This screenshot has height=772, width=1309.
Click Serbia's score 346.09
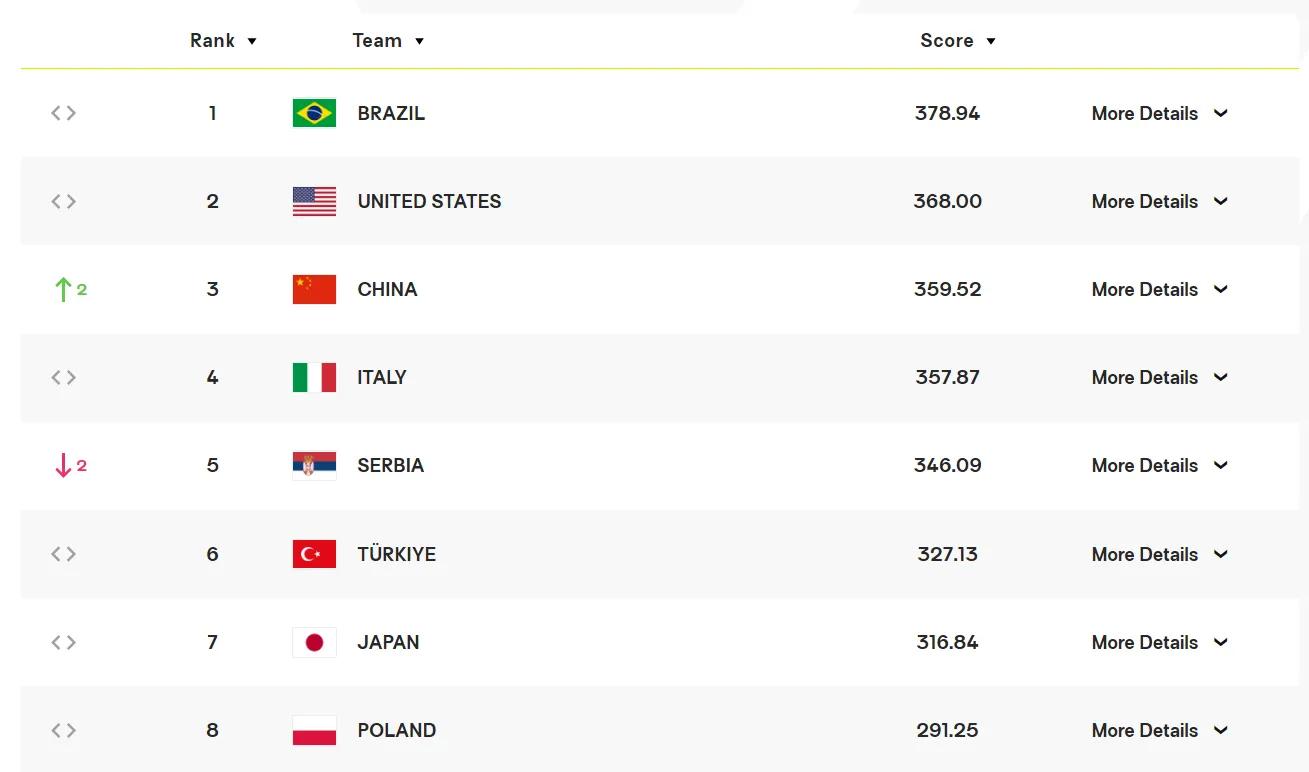coord(947,465)
